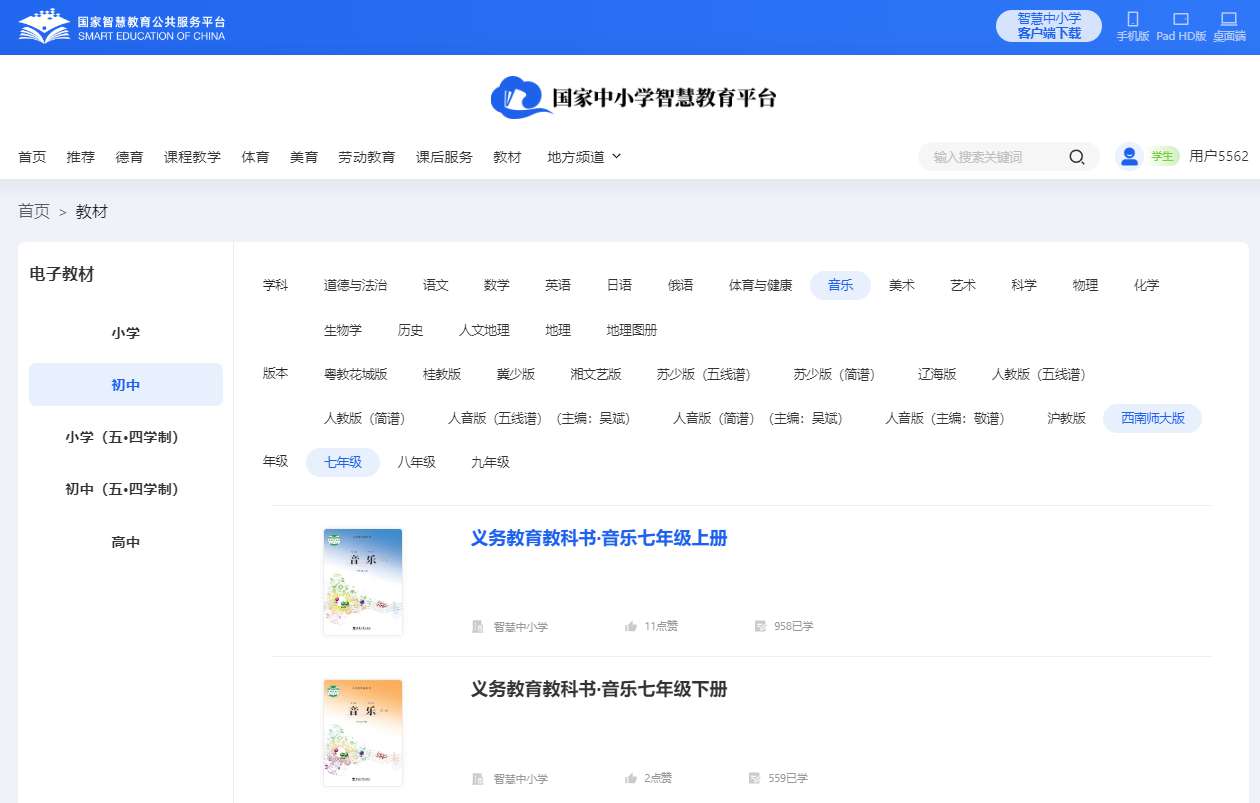Filter subject by 语文
1260x803 pixels.
coord(436,285)
